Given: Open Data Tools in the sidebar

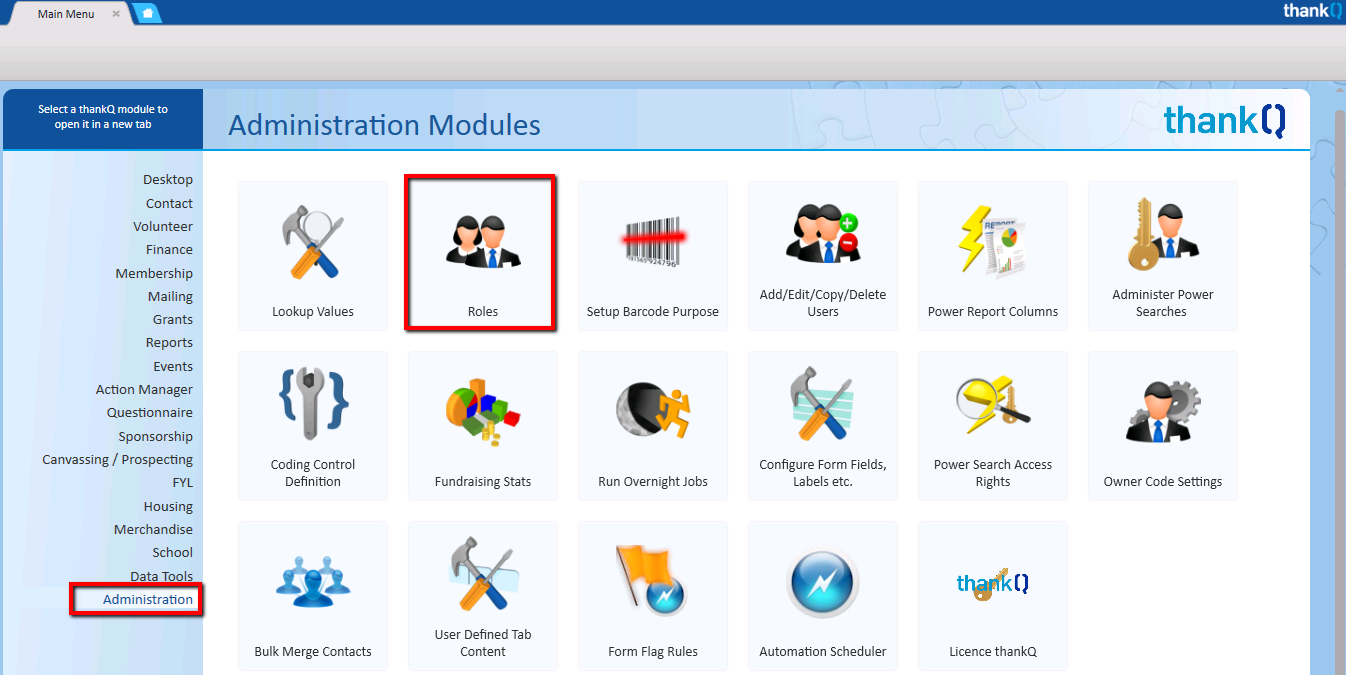Looking at the screenshot, I should (x=162, y=576).
